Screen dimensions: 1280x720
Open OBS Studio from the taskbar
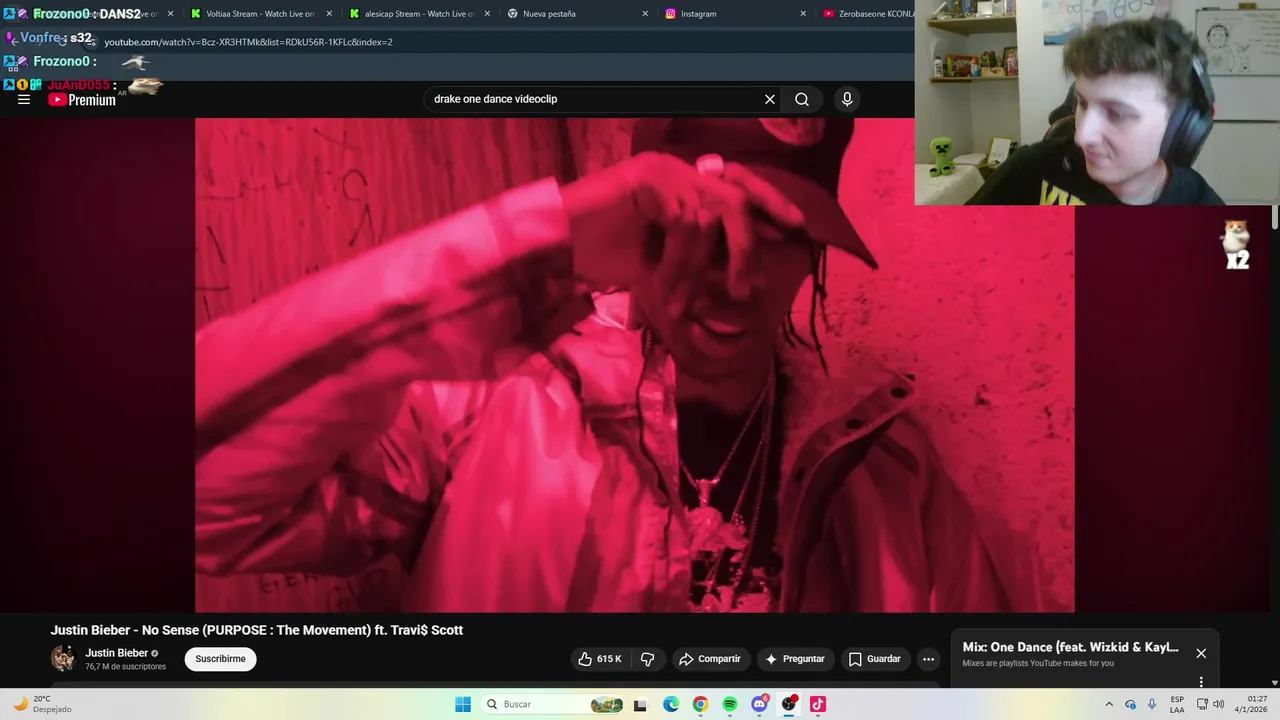pyautogui.click(x=789, y=704)
